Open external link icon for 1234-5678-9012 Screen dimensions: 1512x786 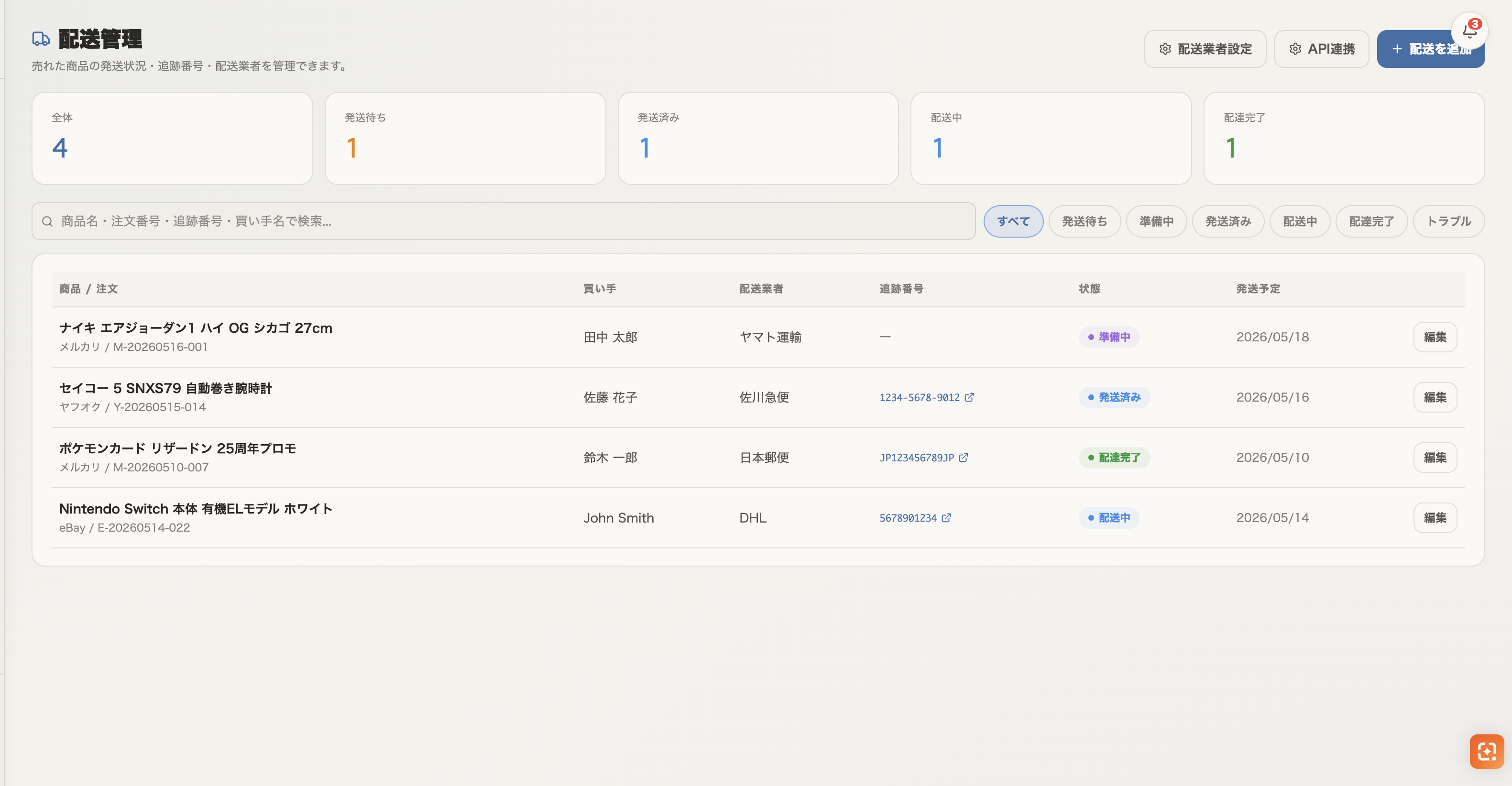coord(970,397)
